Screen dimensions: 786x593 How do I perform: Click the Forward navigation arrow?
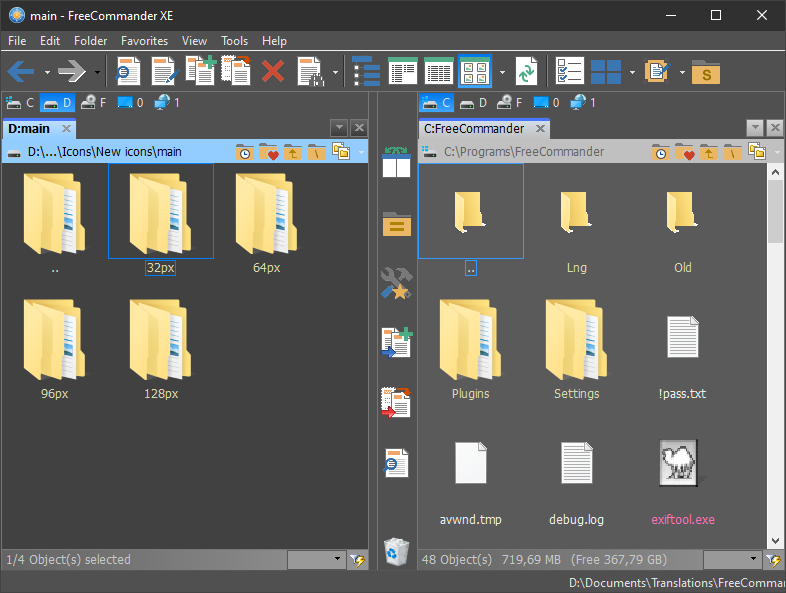pyautogui.click(x=72, y=72)
